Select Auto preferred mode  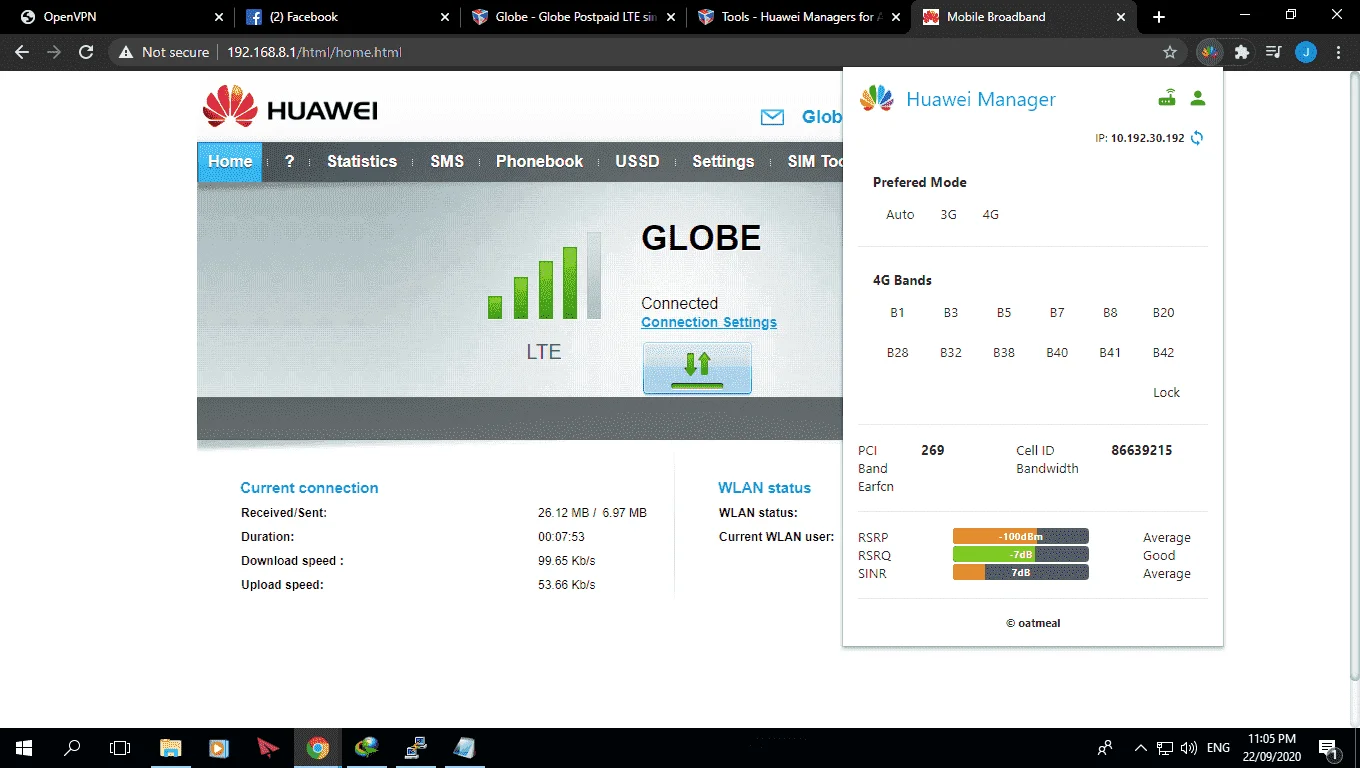[900, 215]
